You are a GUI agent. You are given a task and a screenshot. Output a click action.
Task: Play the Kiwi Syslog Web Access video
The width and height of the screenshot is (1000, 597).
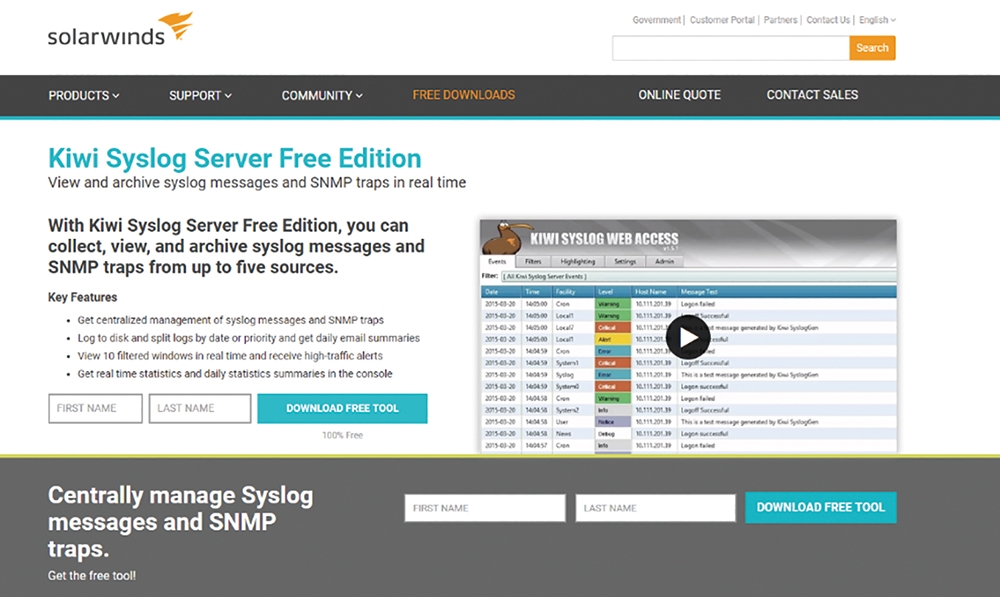tap(688, 337)
